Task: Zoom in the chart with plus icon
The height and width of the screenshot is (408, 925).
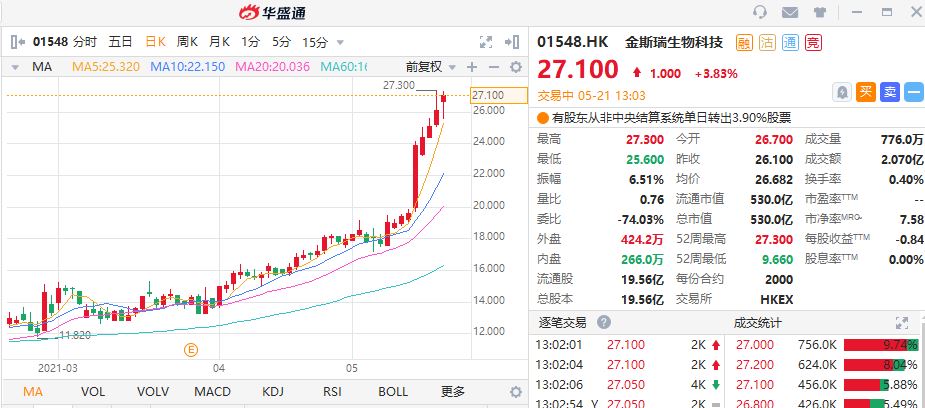Action: click(471, 67)
